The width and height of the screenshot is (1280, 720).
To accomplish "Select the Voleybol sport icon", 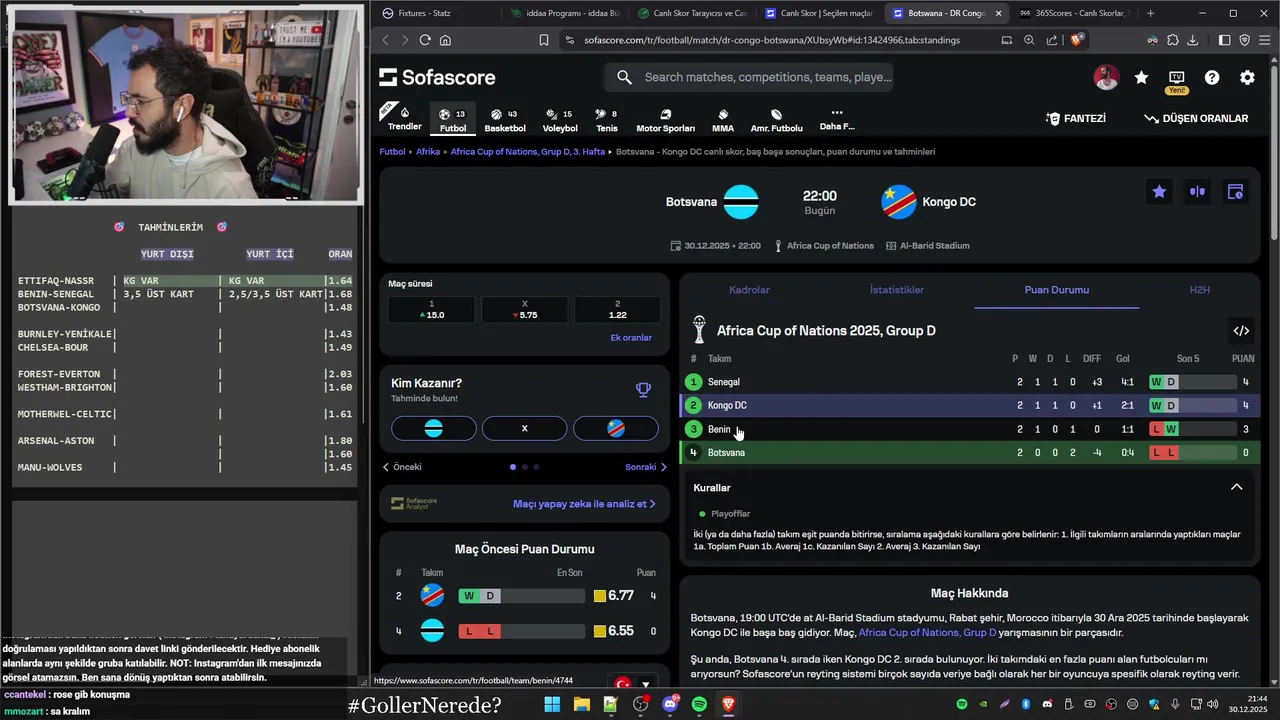I will click(560, 120).
